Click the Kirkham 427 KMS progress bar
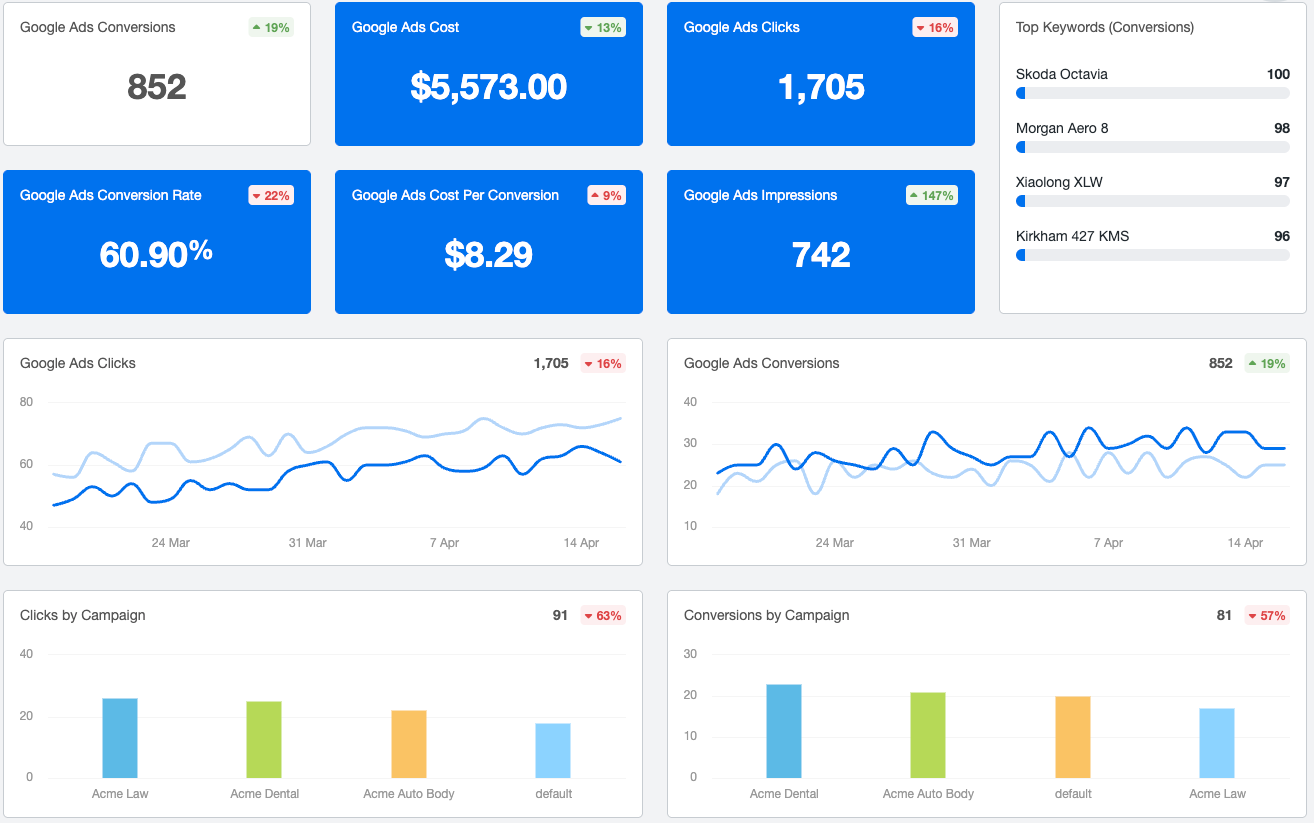This screenshot has width=1314, height=823. coord(1152,254)
